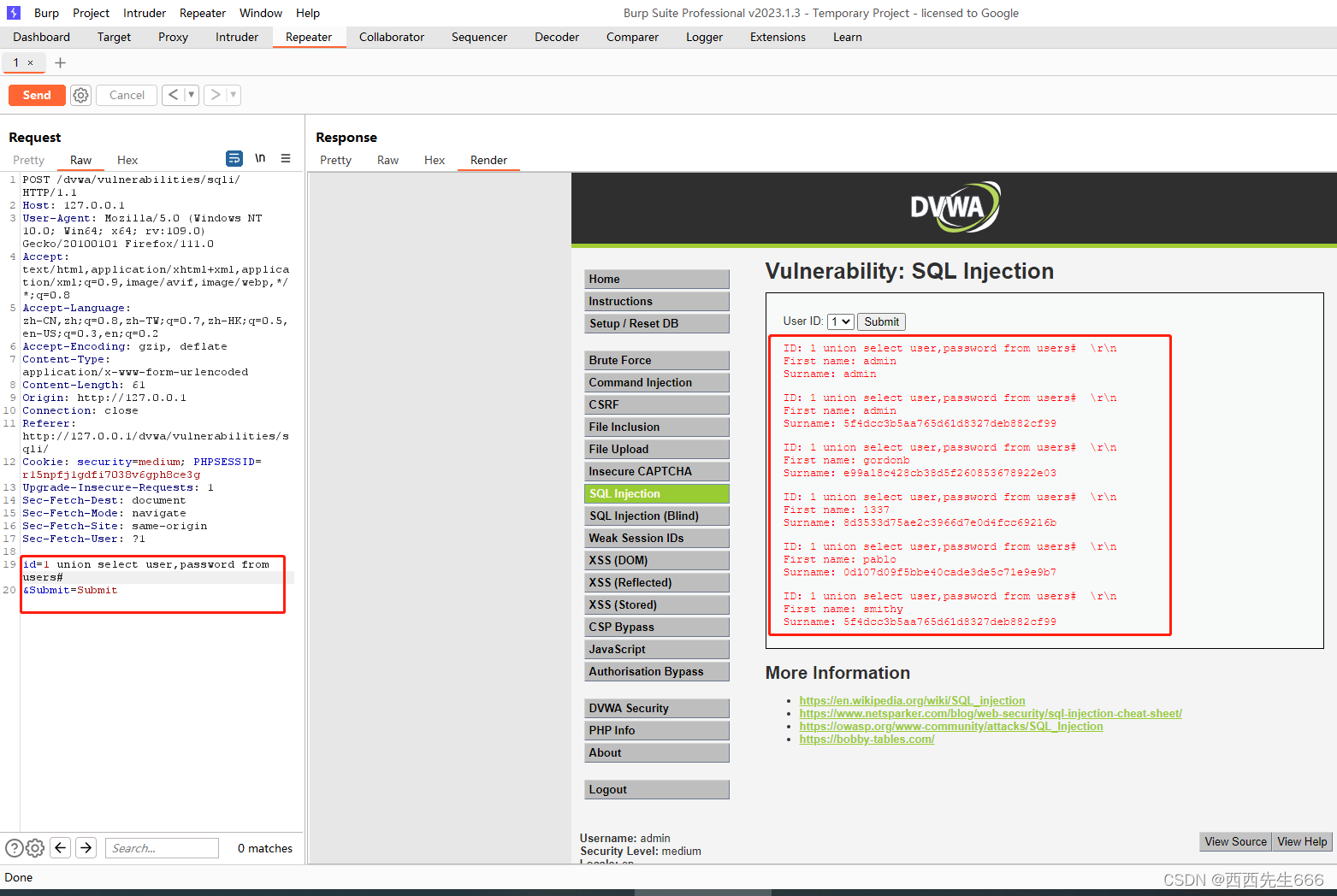
Task: Open the forward history dropdown arrow
Action: pyautogui.click(x=234, y=95)
